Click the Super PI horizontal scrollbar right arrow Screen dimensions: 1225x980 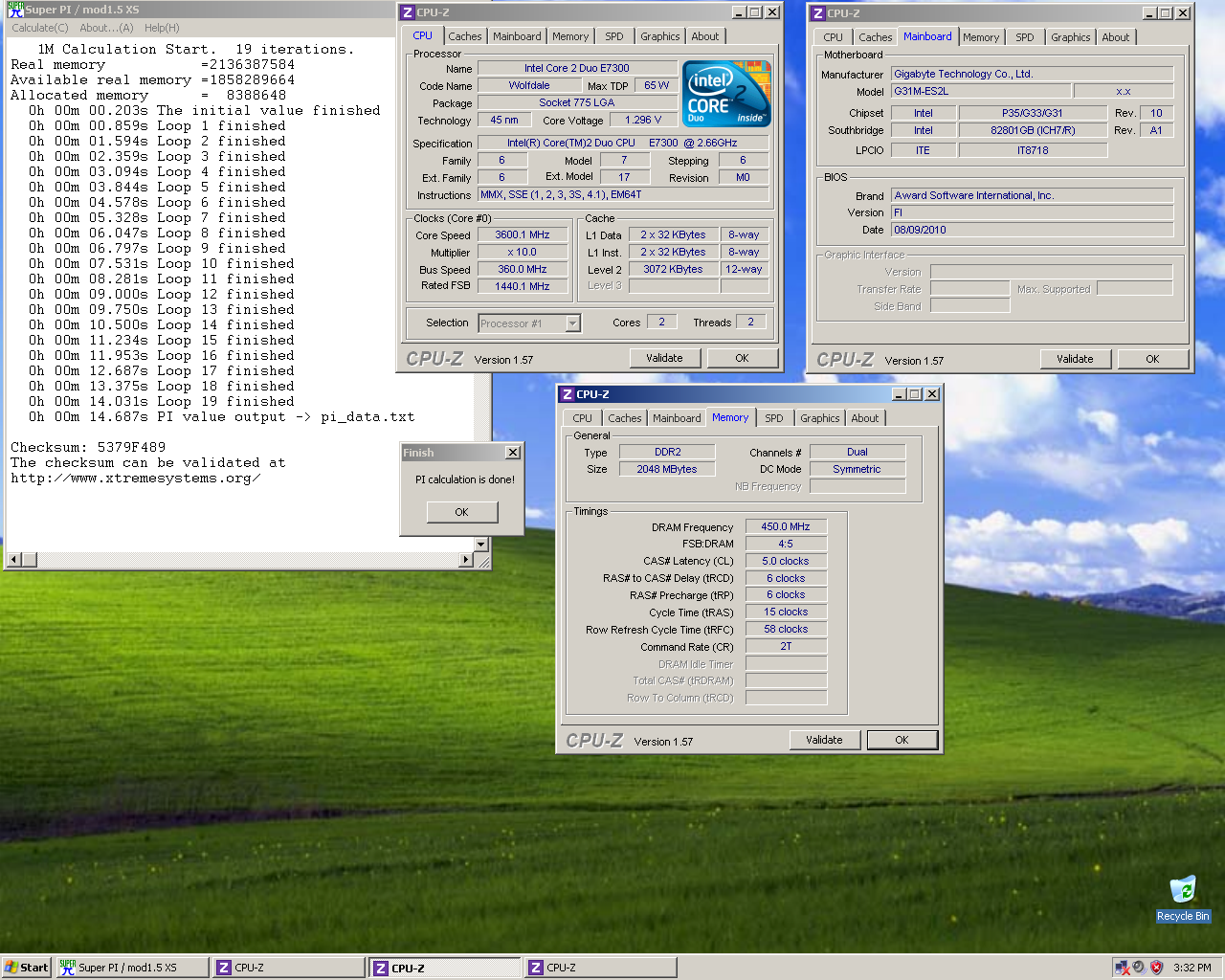[466, 560]
